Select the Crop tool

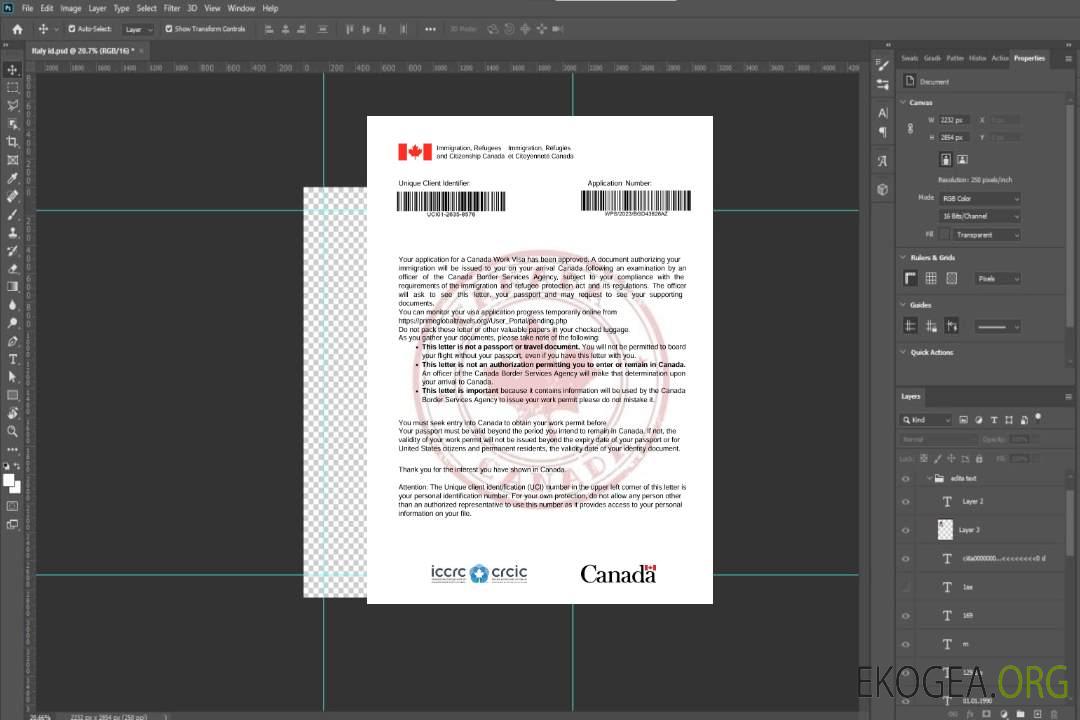pos(12,142)
